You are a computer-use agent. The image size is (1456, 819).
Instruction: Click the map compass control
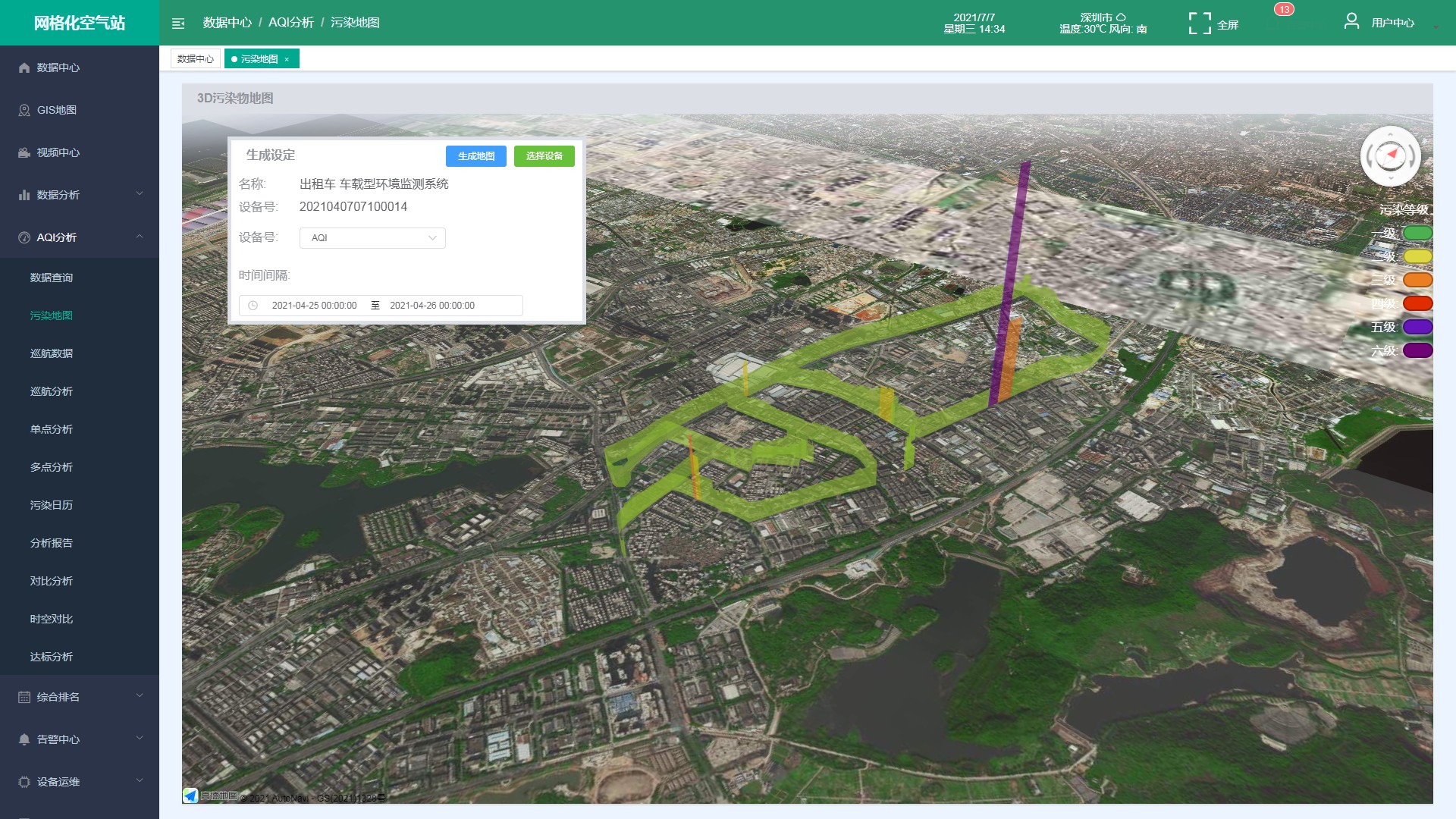[1391, 156]
